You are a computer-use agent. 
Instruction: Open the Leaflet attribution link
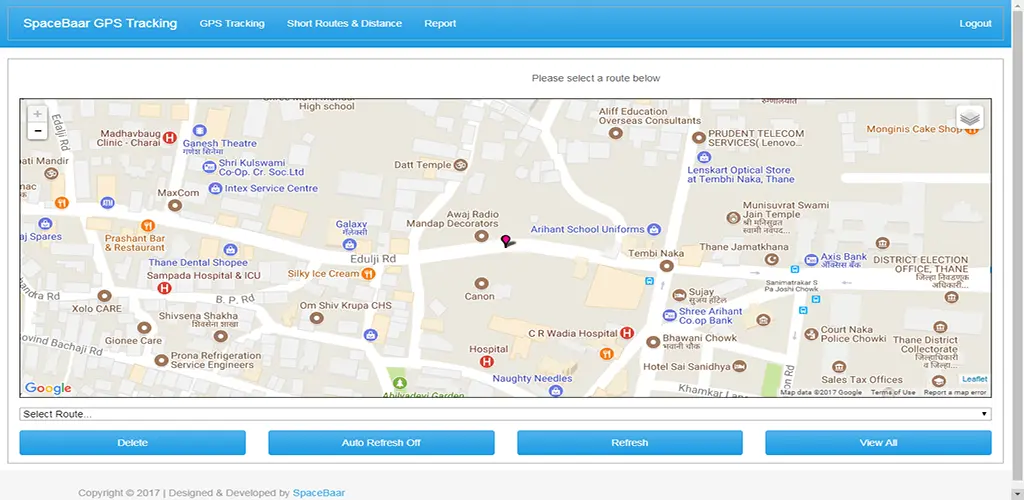click(974, 379)
